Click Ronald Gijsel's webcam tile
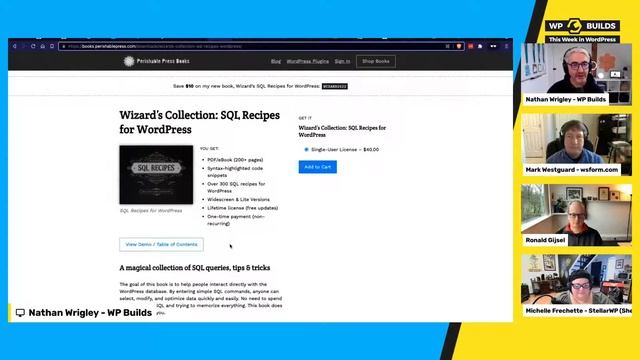 576,215
